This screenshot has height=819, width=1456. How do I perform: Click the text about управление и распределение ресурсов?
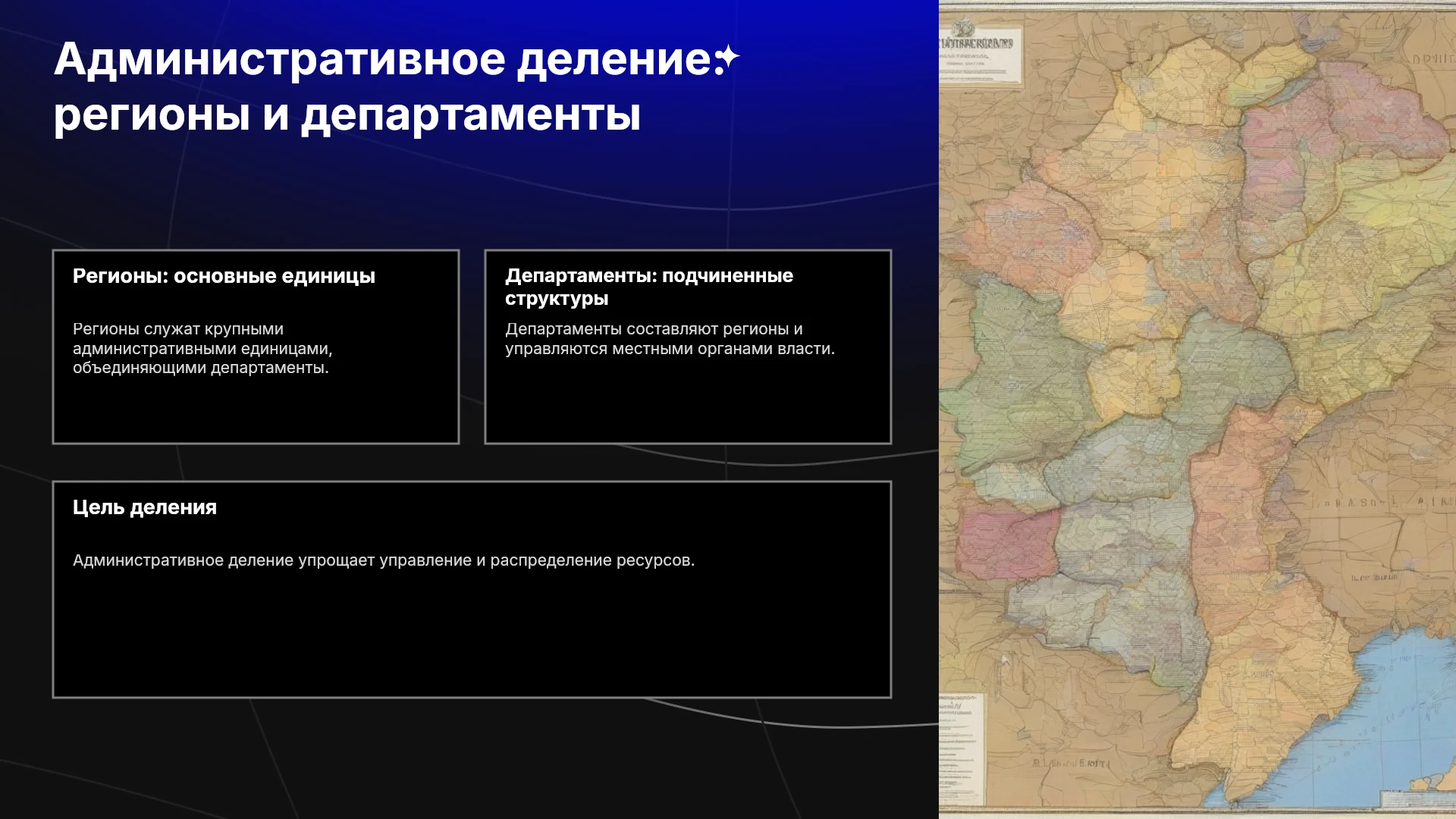click(384, 560)
